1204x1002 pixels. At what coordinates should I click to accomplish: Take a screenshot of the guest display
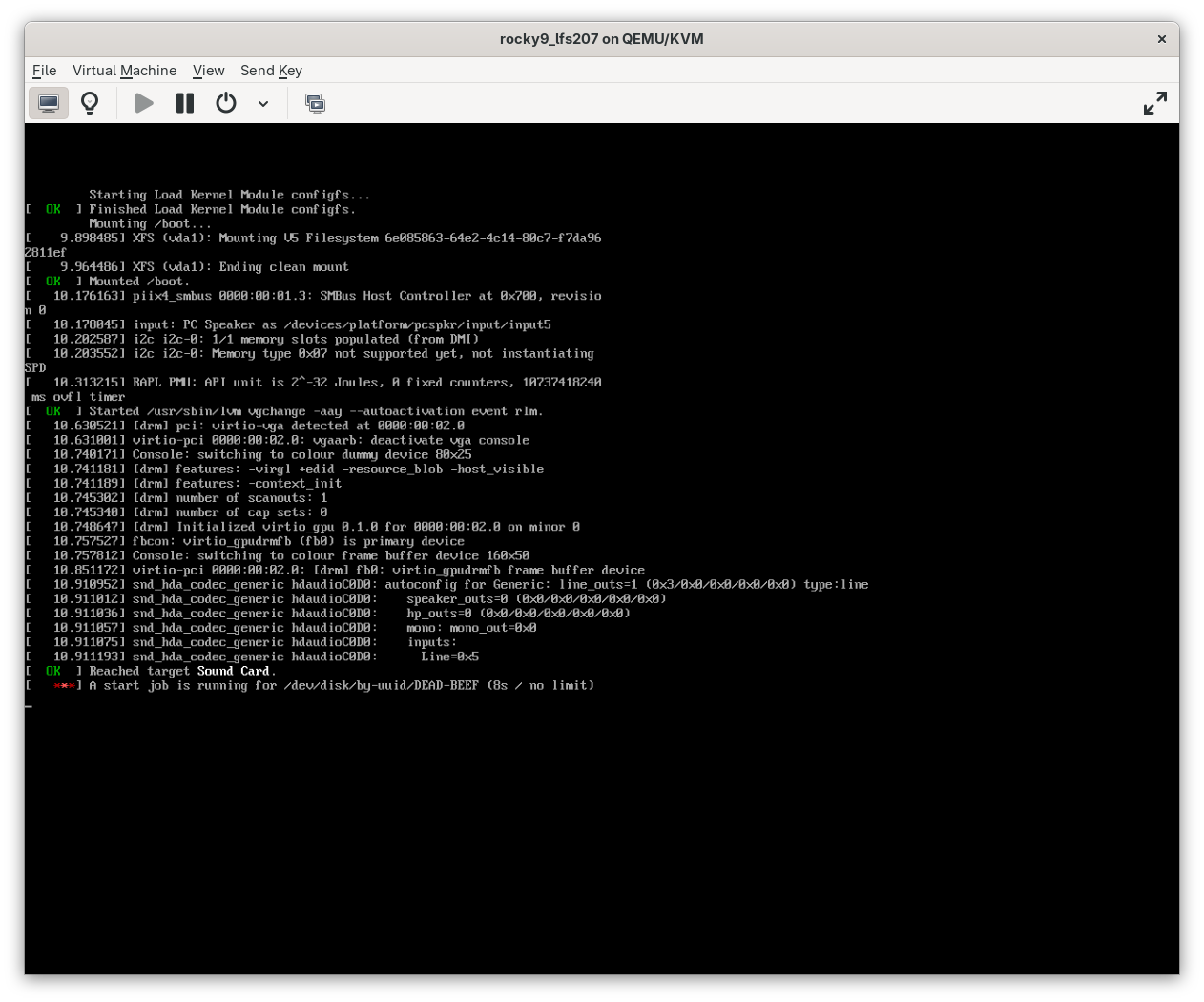tap(315, 102)
